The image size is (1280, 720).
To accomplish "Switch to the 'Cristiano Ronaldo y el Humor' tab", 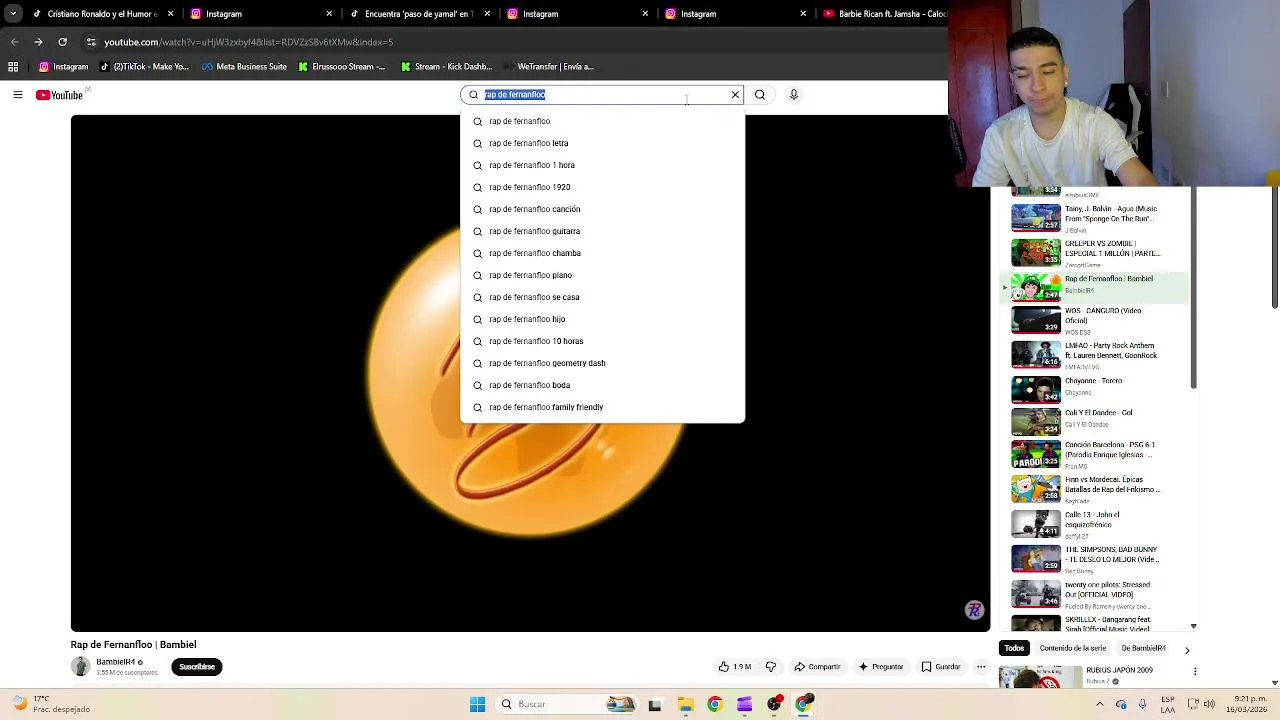I will click(103, 14).
